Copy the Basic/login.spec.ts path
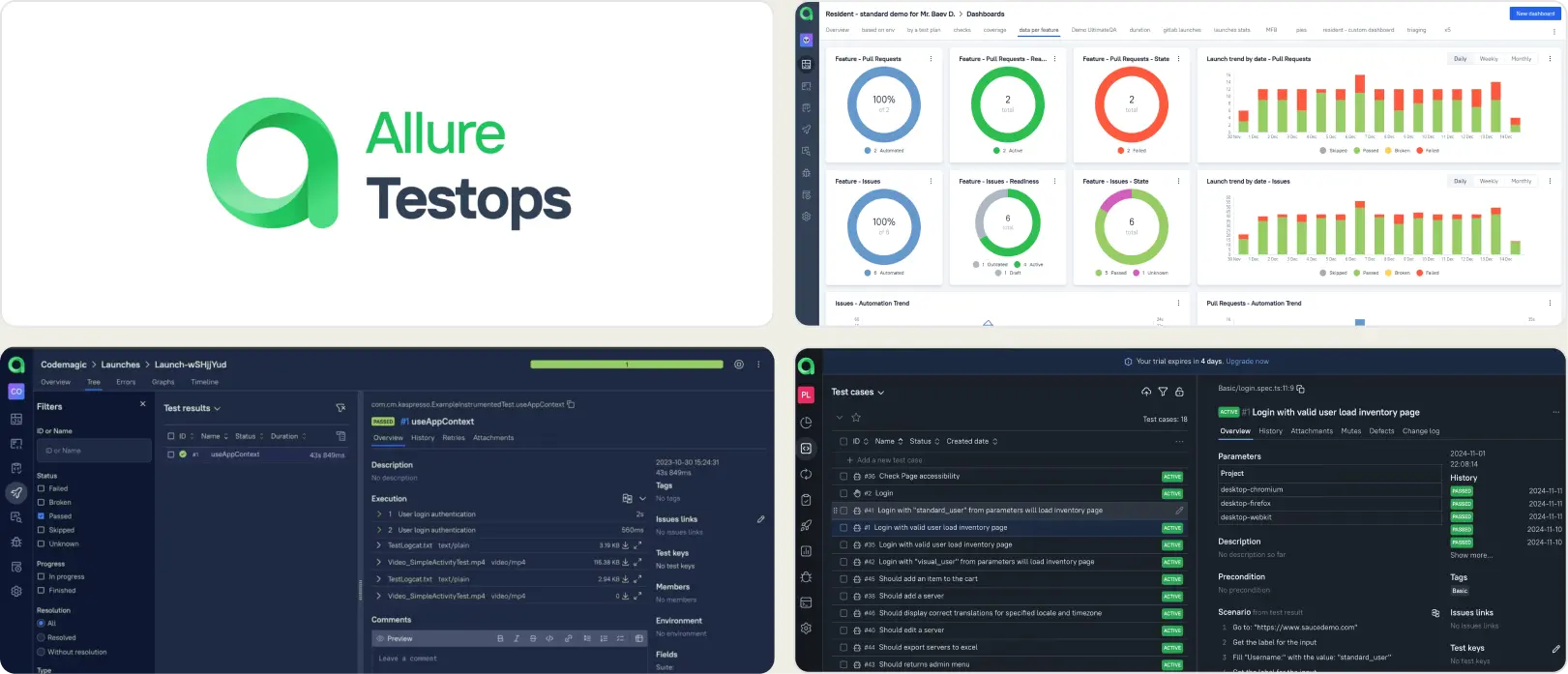Viewport: 1568px width, 674px height. [1300, 389]
